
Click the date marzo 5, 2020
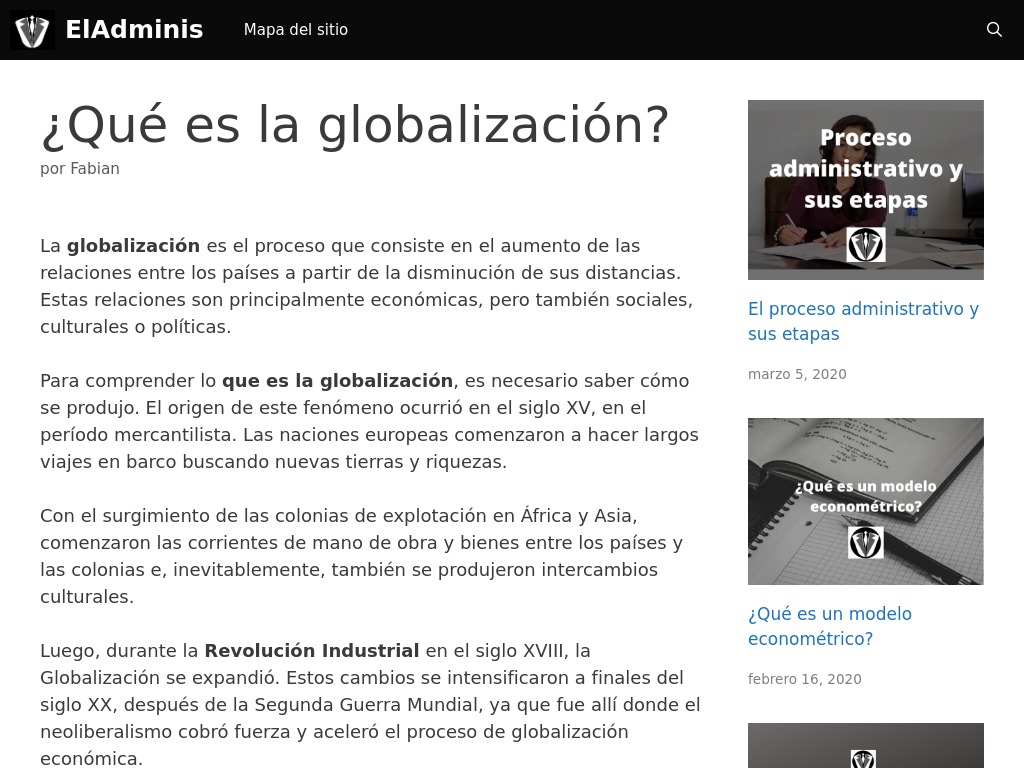(x=796, y=373)
